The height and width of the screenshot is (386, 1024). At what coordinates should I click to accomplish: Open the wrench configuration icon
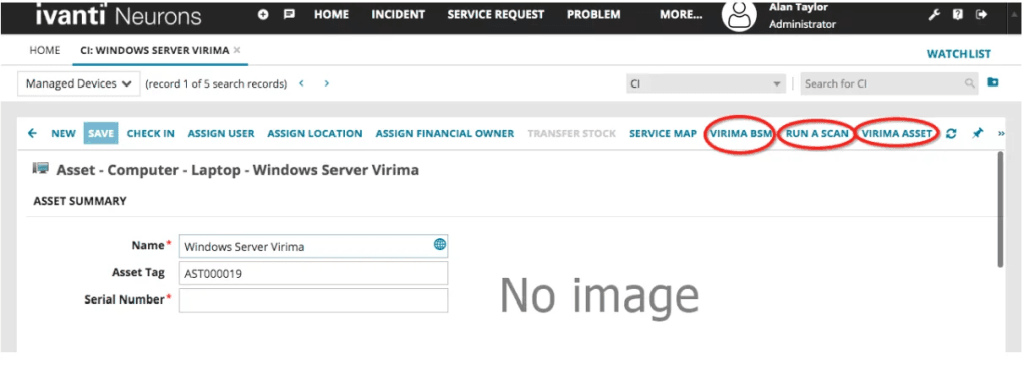(x=934, y=15)
